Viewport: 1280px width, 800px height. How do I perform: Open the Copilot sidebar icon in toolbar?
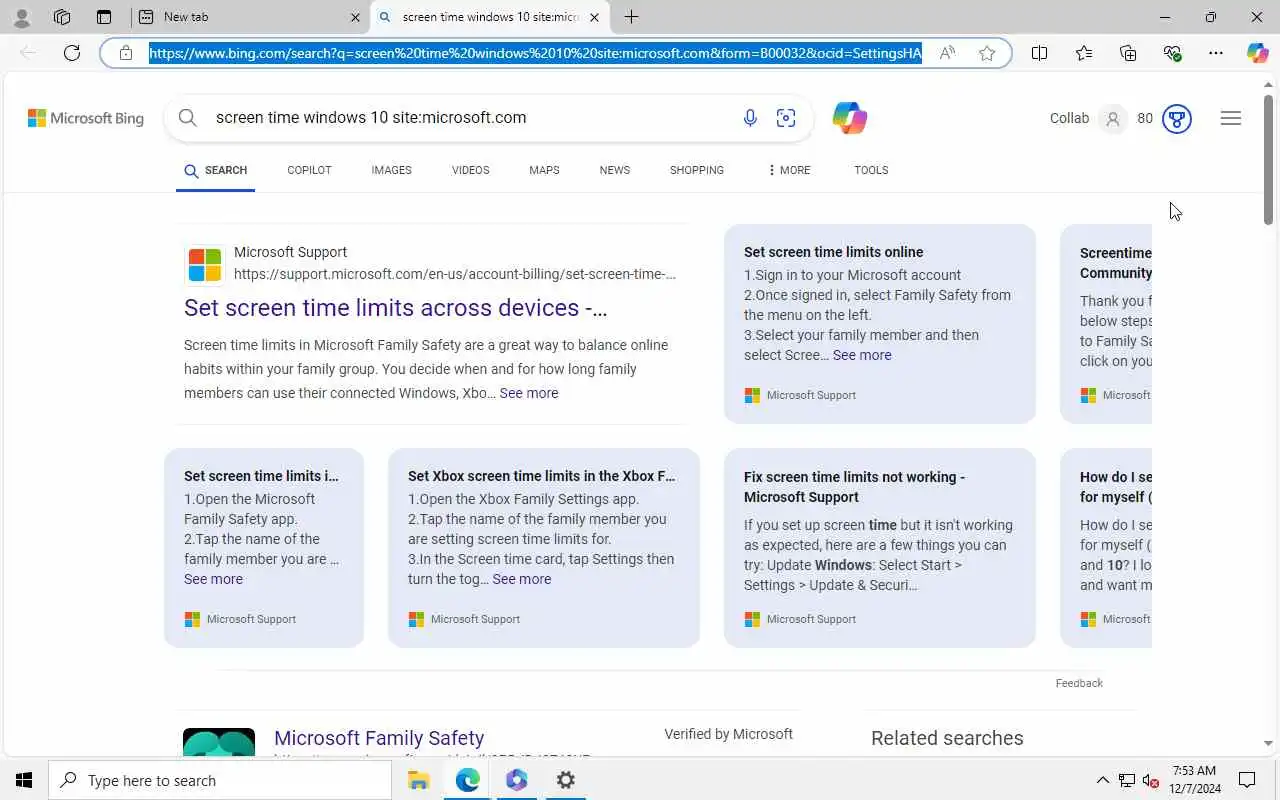click(x=1257, y=53)
